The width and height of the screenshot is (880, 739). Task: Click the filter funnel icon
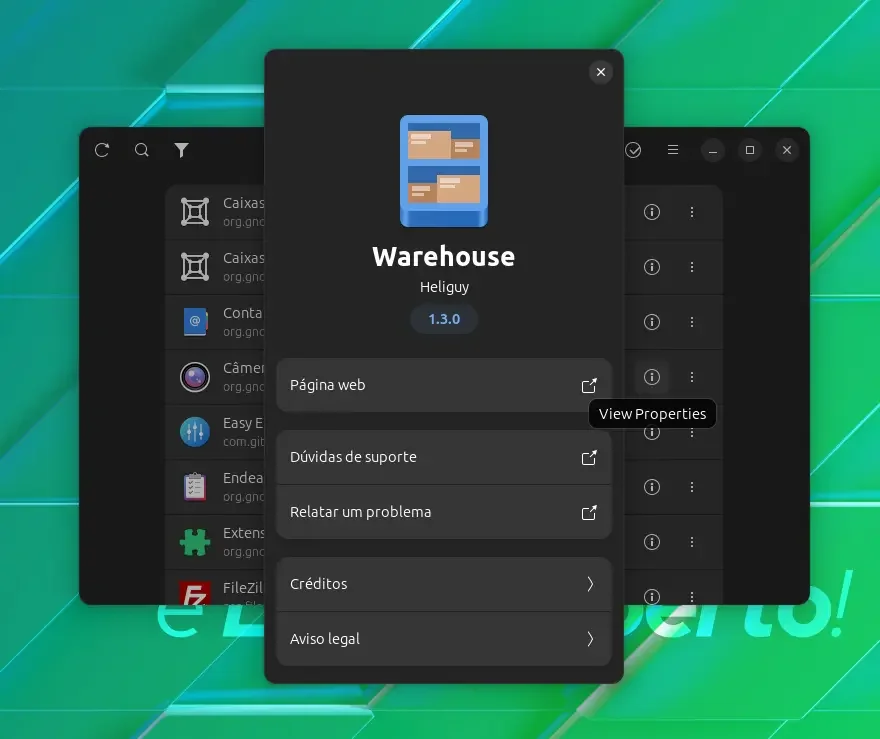[181, 150]
